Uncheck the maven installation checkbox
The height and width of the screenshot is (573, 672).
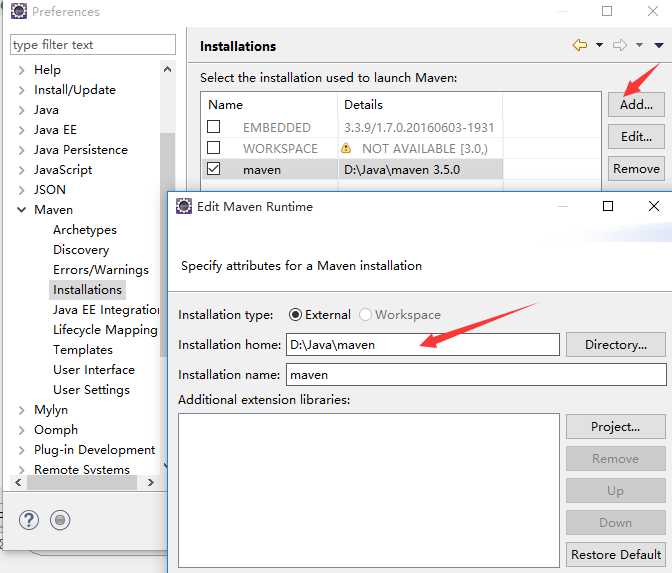click(x=213, y=168)
